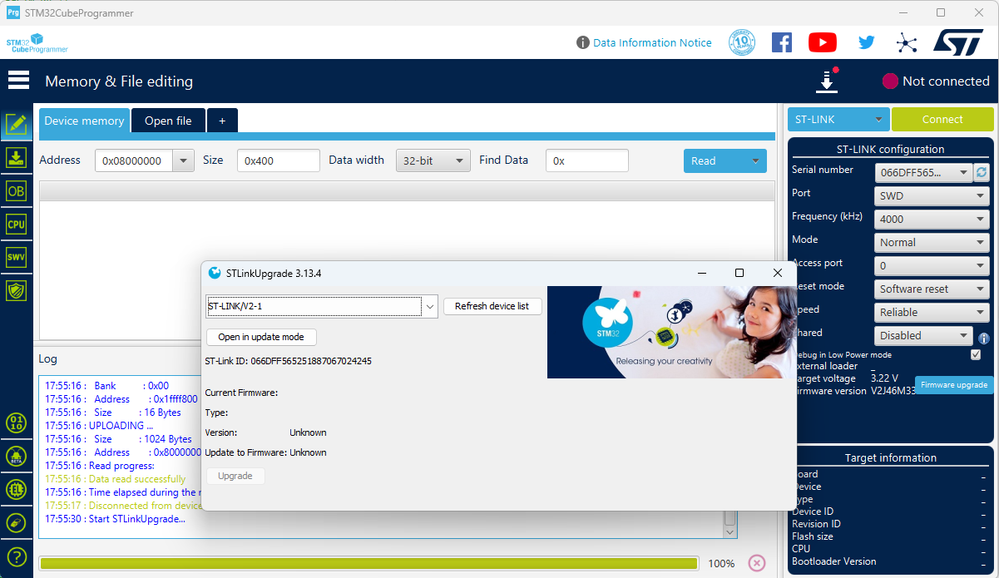Image resolution: width=999 pixels, height=578 pixels.
Task: Click the Upgrade button in STLinkUpgrade
Action: pos(235,475)
